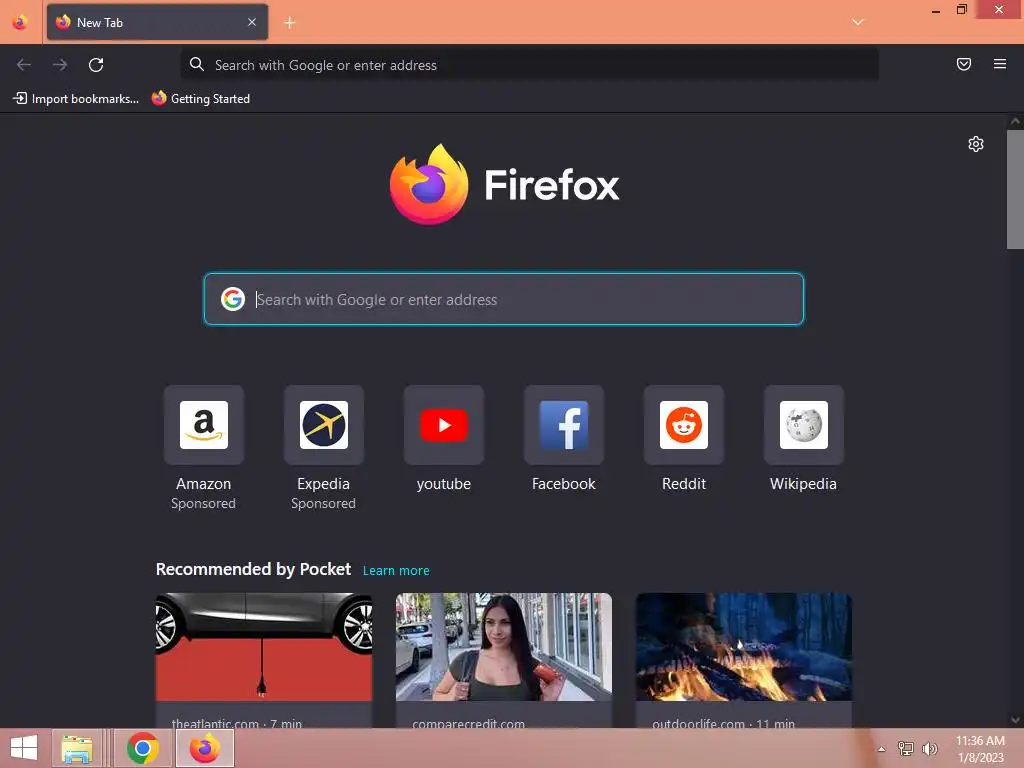
Task: Open comparecredit.com woman article thumbnail
Action: click(x=504, y=647)
